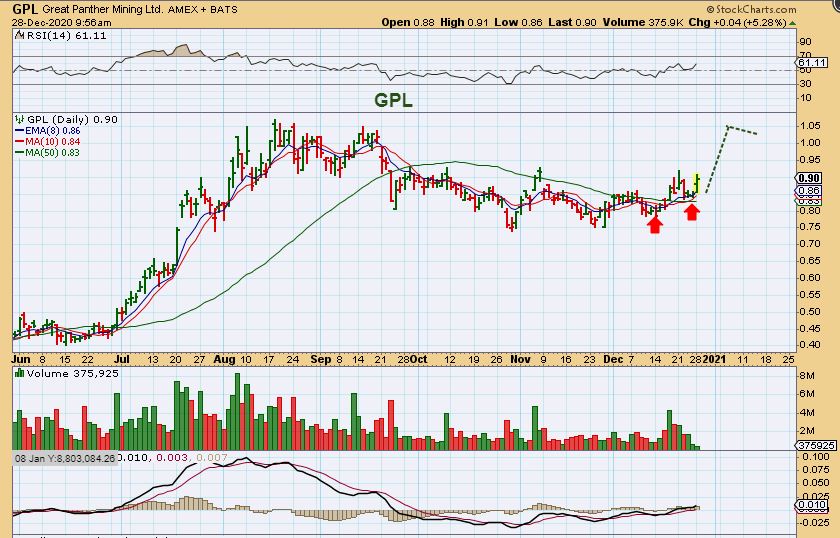Click the AMEX + BATS exchange label
The image size is (840, 538).
[x=204, y=10]
